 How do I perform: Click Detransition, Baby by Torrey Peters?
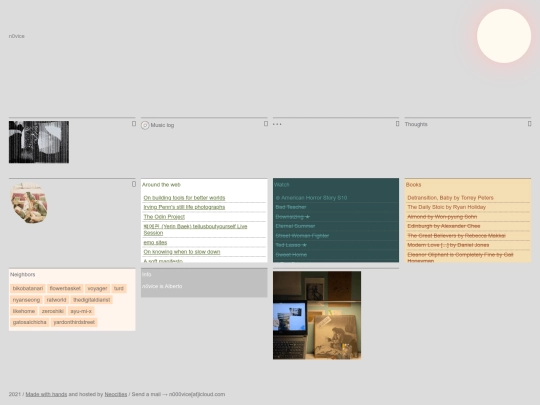450,198
